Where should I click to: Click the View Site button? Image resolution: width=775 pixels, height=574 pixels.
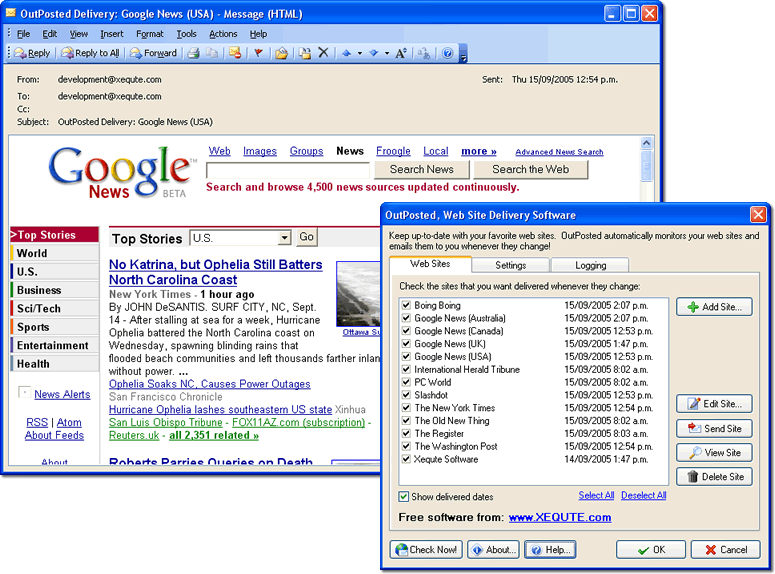[714, 452]
